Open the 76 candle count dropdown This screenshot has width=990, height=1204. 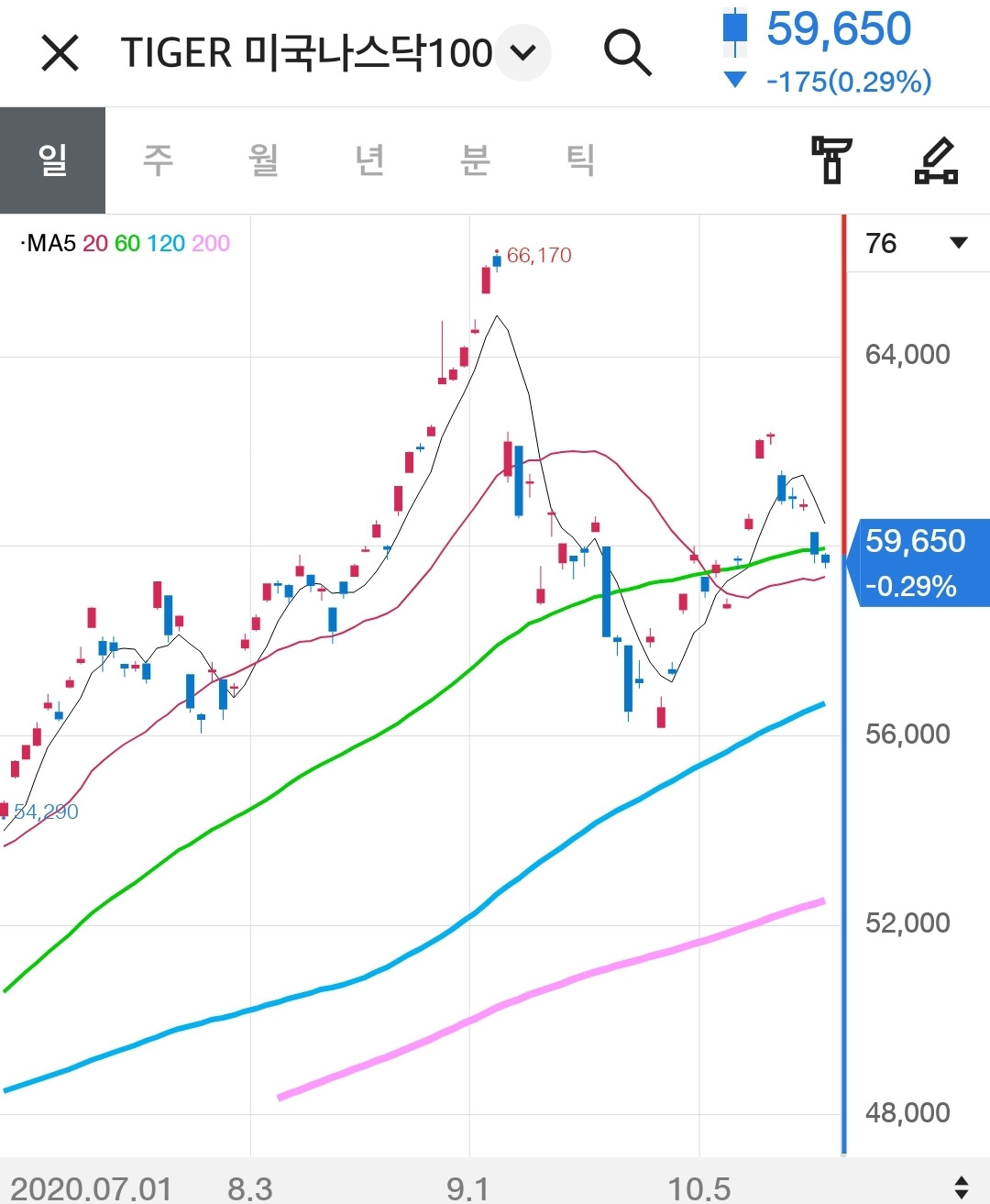coord(917,243)
